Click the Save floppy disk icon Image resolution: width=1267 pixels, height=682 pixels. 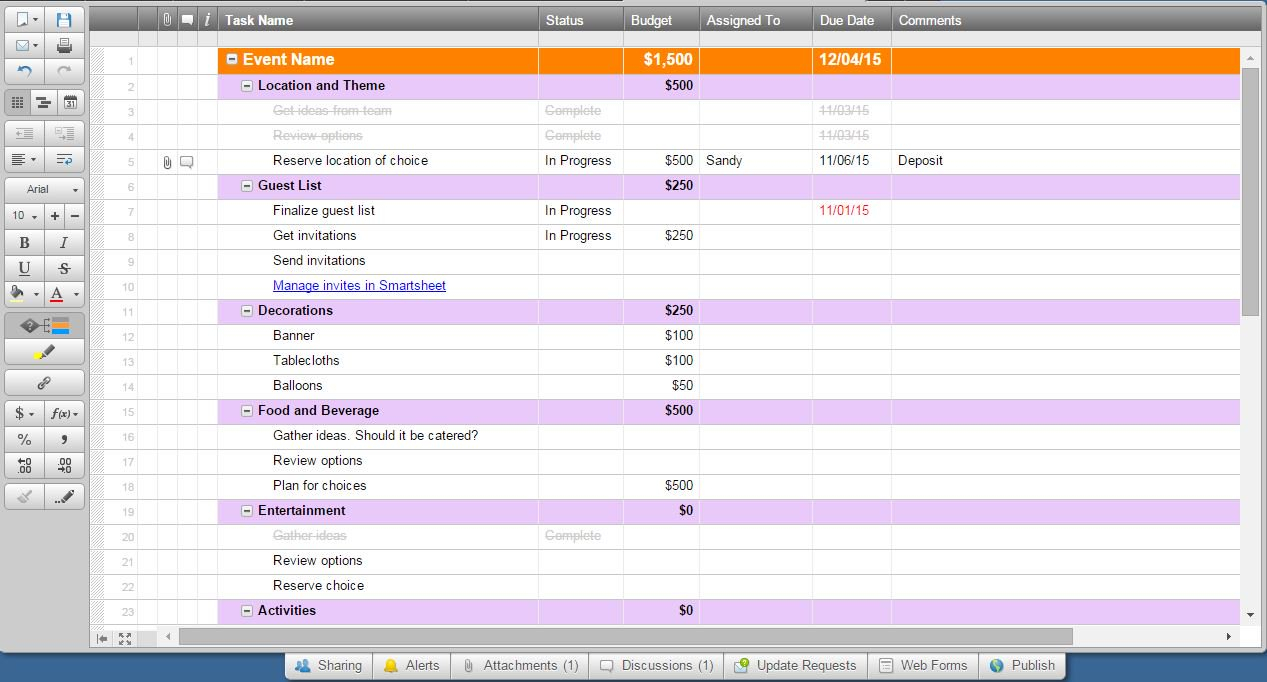point(64,20)
